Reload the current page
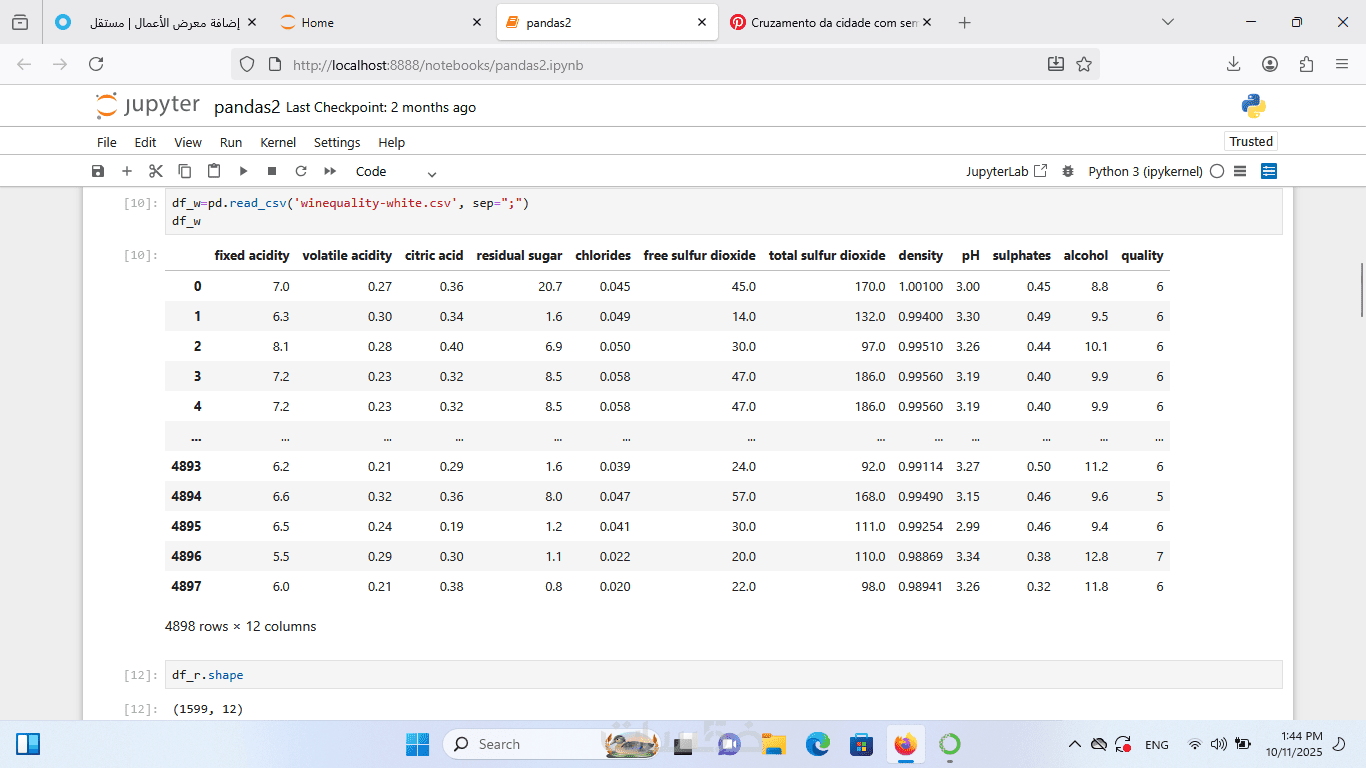 (x=96, y=64)
